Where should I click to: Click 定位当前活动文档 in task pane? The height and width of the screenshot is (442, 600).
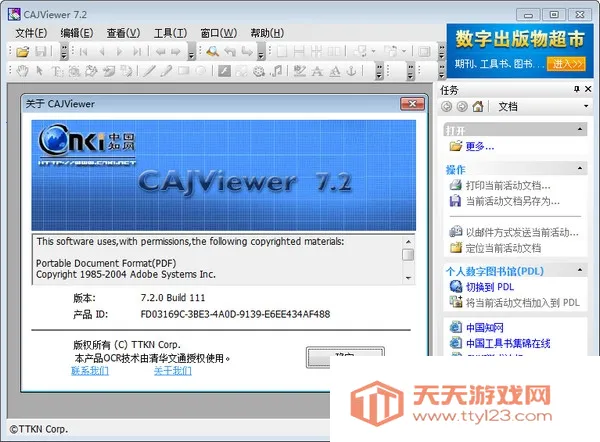pyautogui.click(x=503, y=248)
